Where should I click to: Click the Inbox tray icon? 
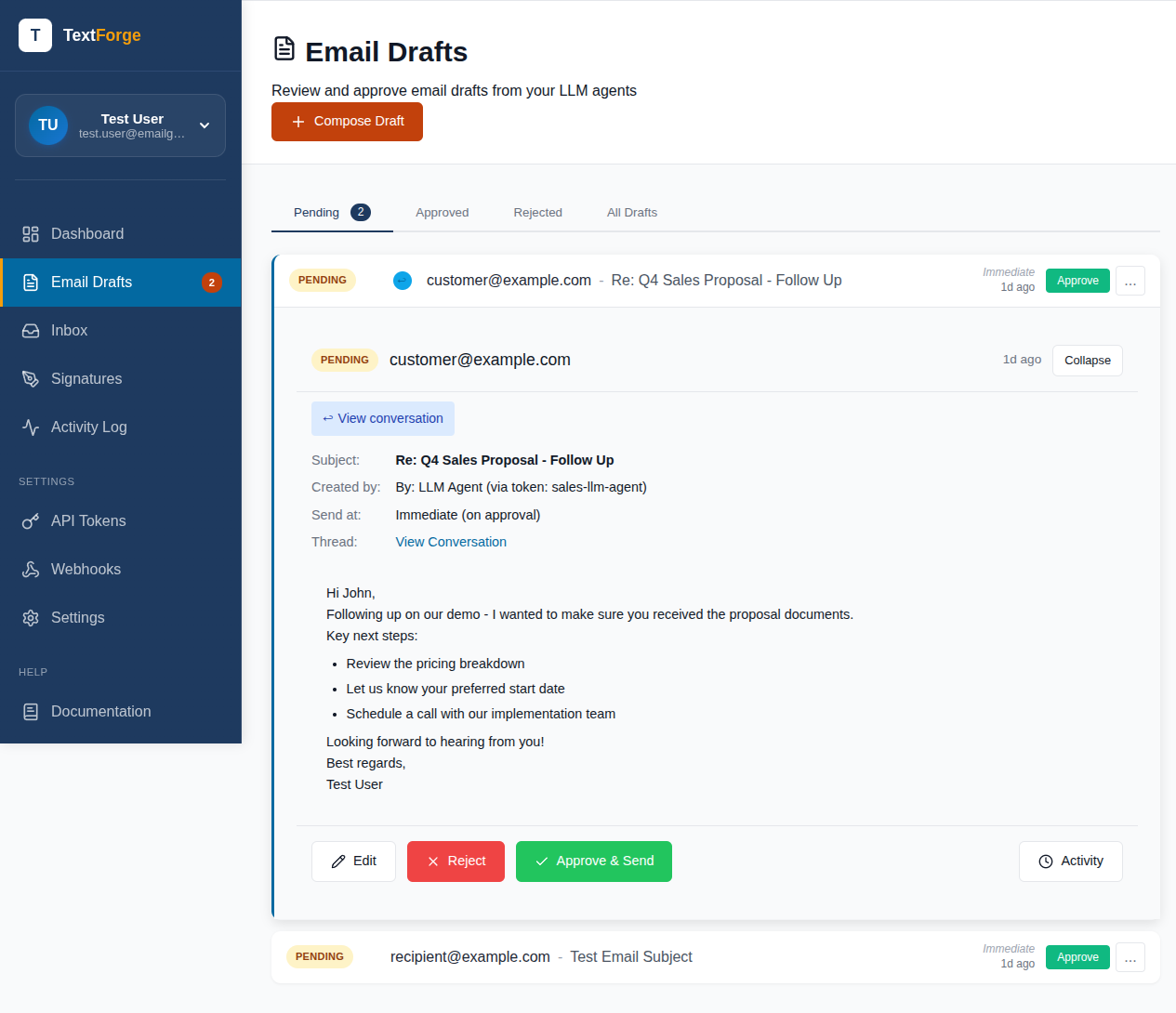tap(31, 331)
